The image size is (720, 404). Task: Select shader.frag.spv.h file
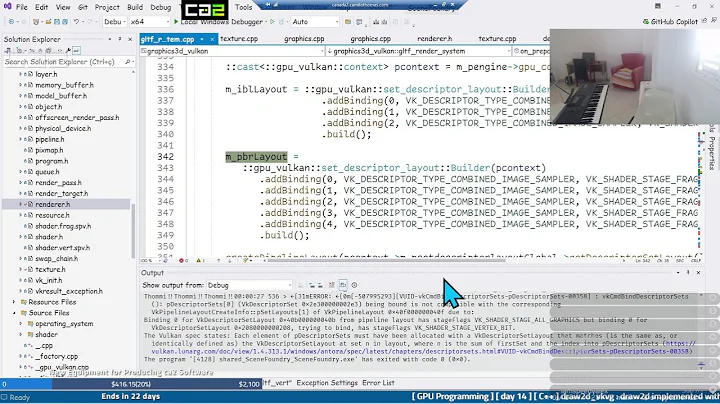click(x=63, y=226)
